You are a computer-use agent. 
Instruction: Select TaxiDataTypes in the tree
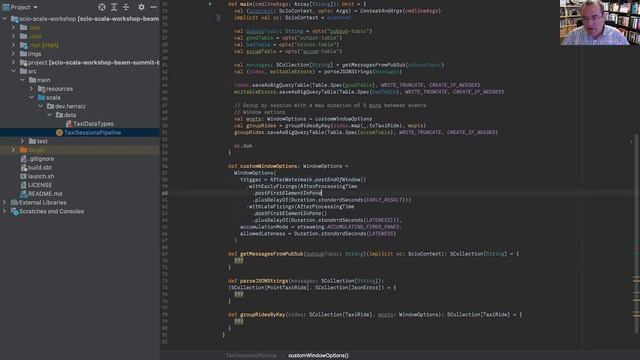tap(93, 124)
